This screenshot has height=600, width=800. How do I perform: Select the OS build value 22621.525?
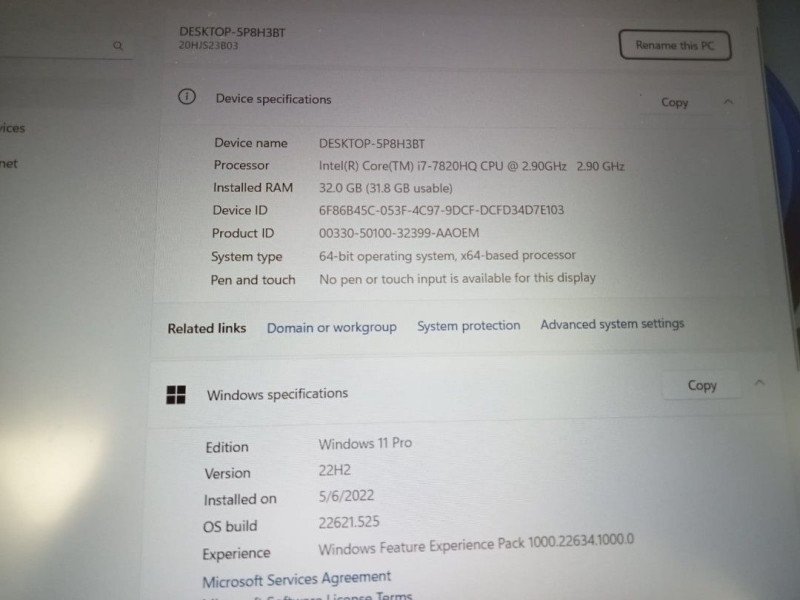(x=349, y=522)
